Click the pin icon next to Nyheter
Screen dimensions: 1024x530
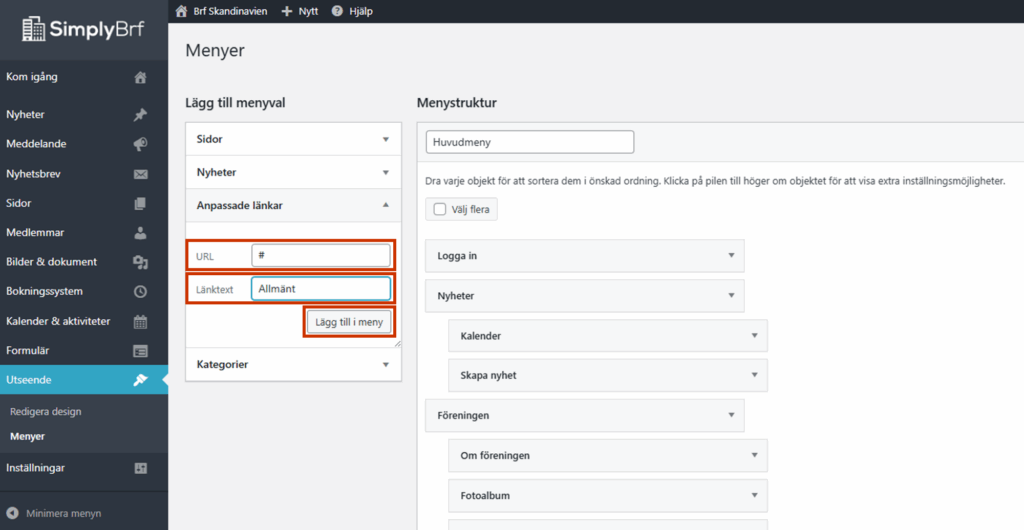(140, 115)
